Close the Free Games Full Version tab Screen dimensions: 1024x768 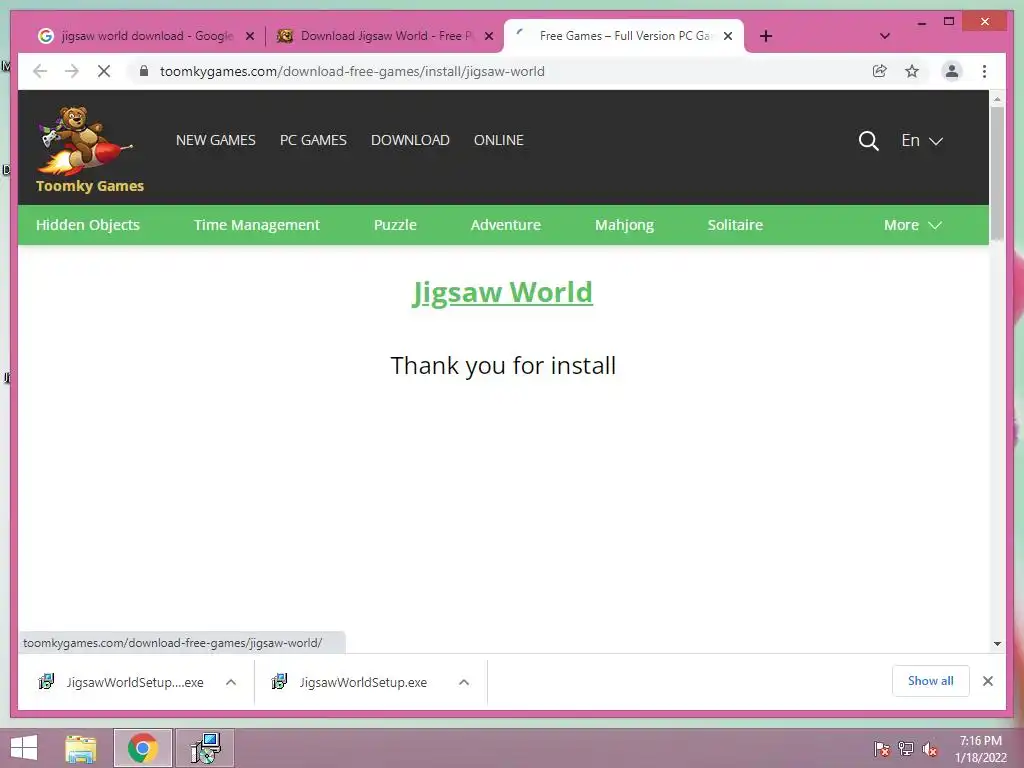pos(728,37)
